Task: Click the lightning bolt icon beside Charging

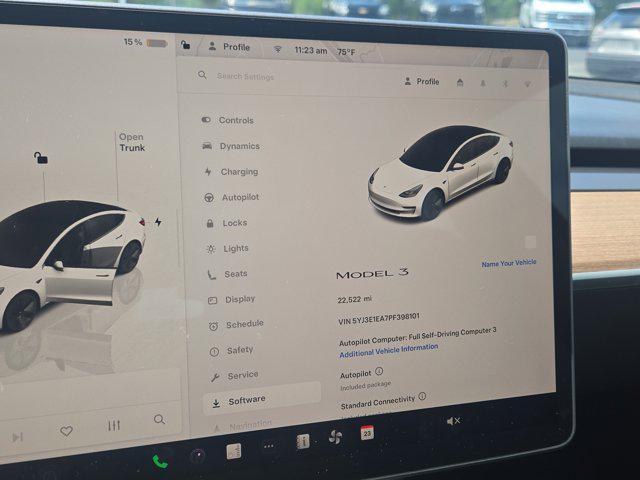Action: click(208, 172)
